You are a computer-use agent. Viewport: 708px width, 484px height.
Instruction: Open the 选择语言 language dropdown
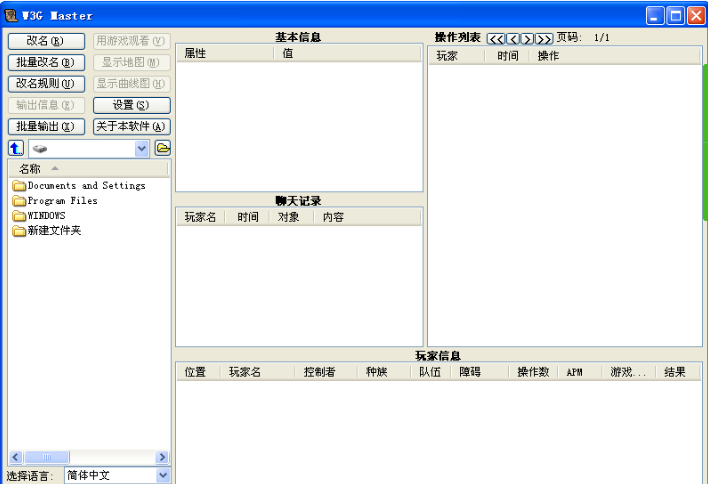point(163,475)
